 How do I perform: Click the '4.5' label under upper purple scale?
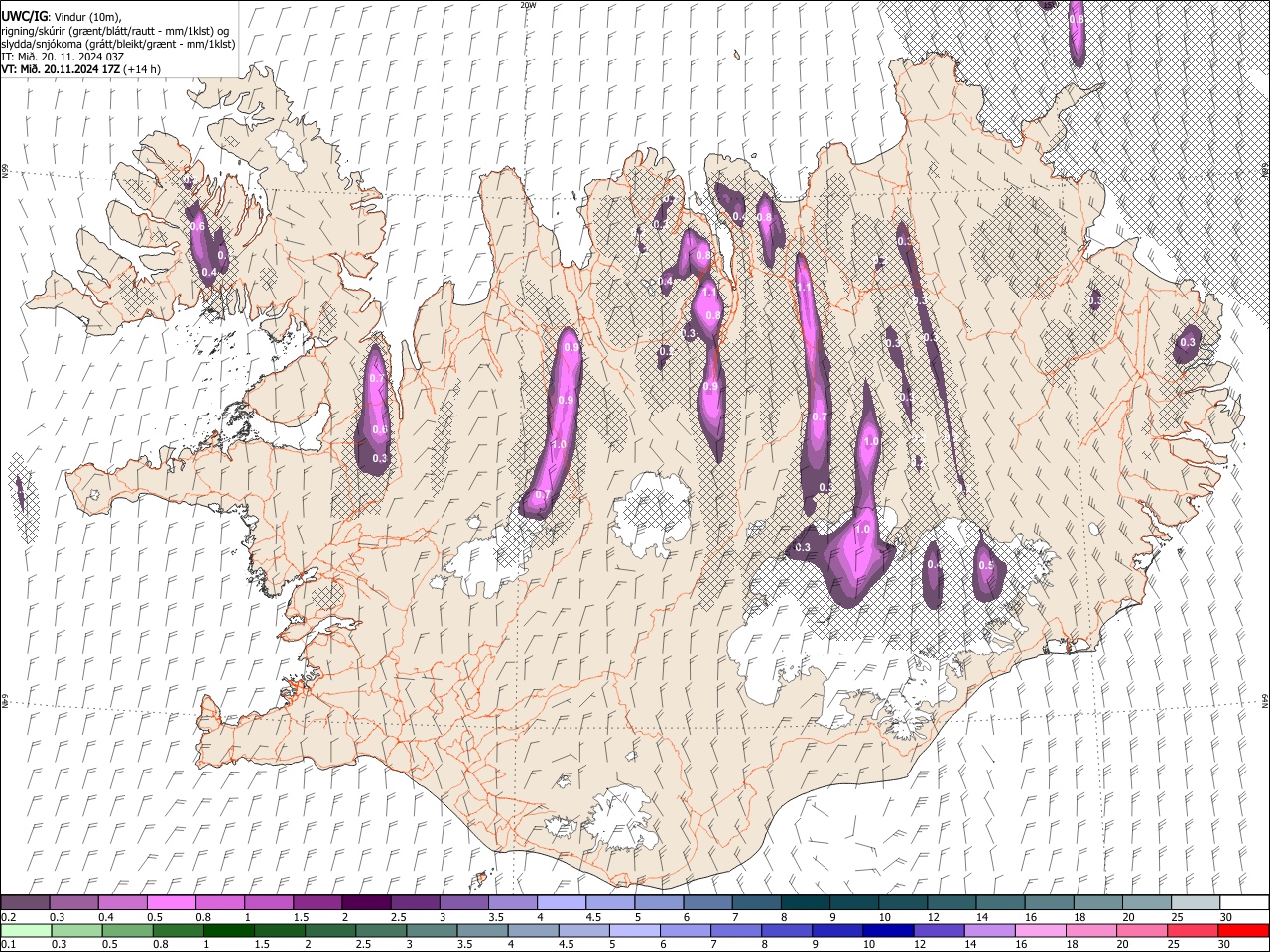point(593,917)
